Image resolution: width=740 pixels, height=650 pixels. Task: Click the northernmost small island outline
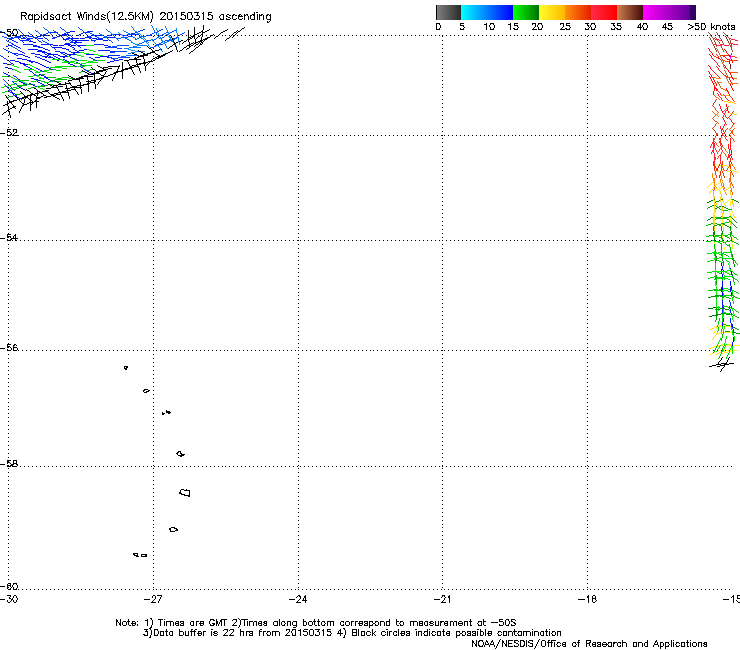[126, 367]
